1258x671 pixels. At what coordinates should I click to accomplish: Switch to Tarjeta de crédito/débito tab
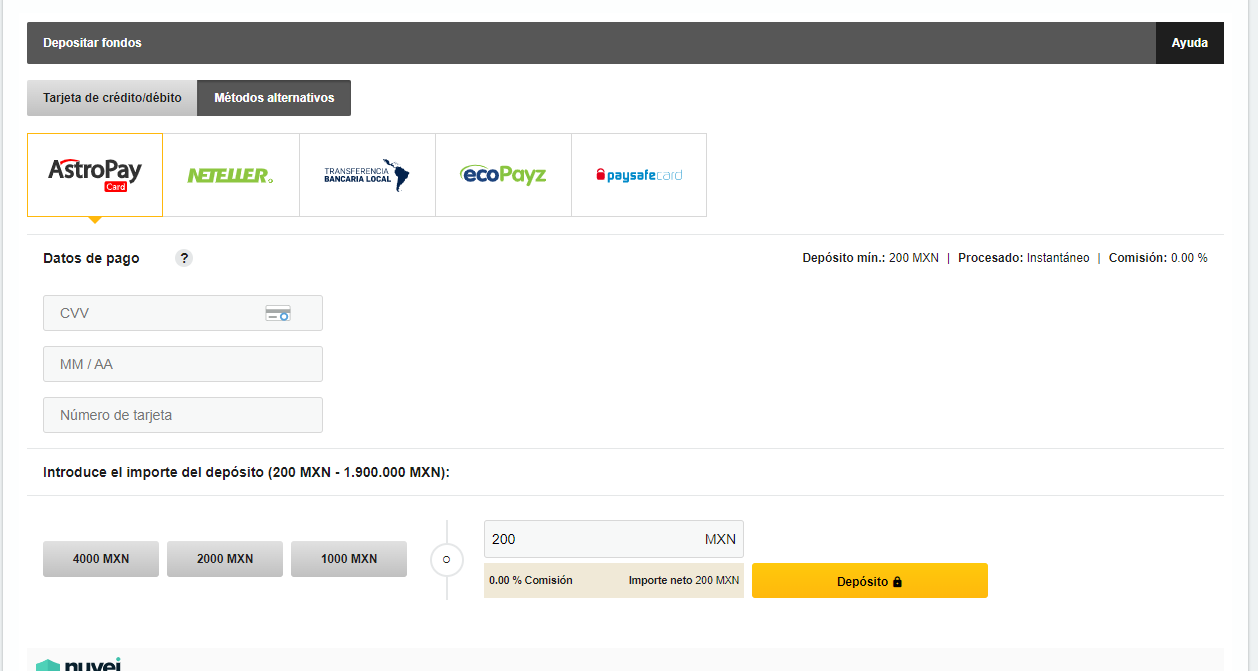112,98
